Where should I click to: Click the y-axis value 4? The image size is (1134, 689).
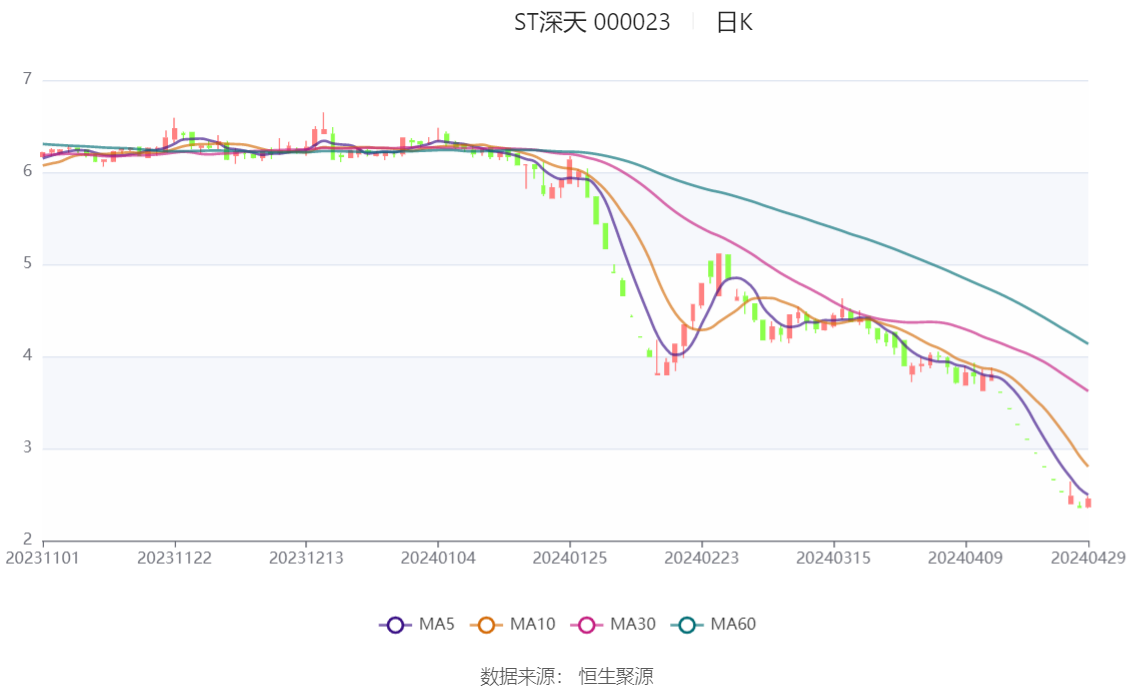click(27, 356)
